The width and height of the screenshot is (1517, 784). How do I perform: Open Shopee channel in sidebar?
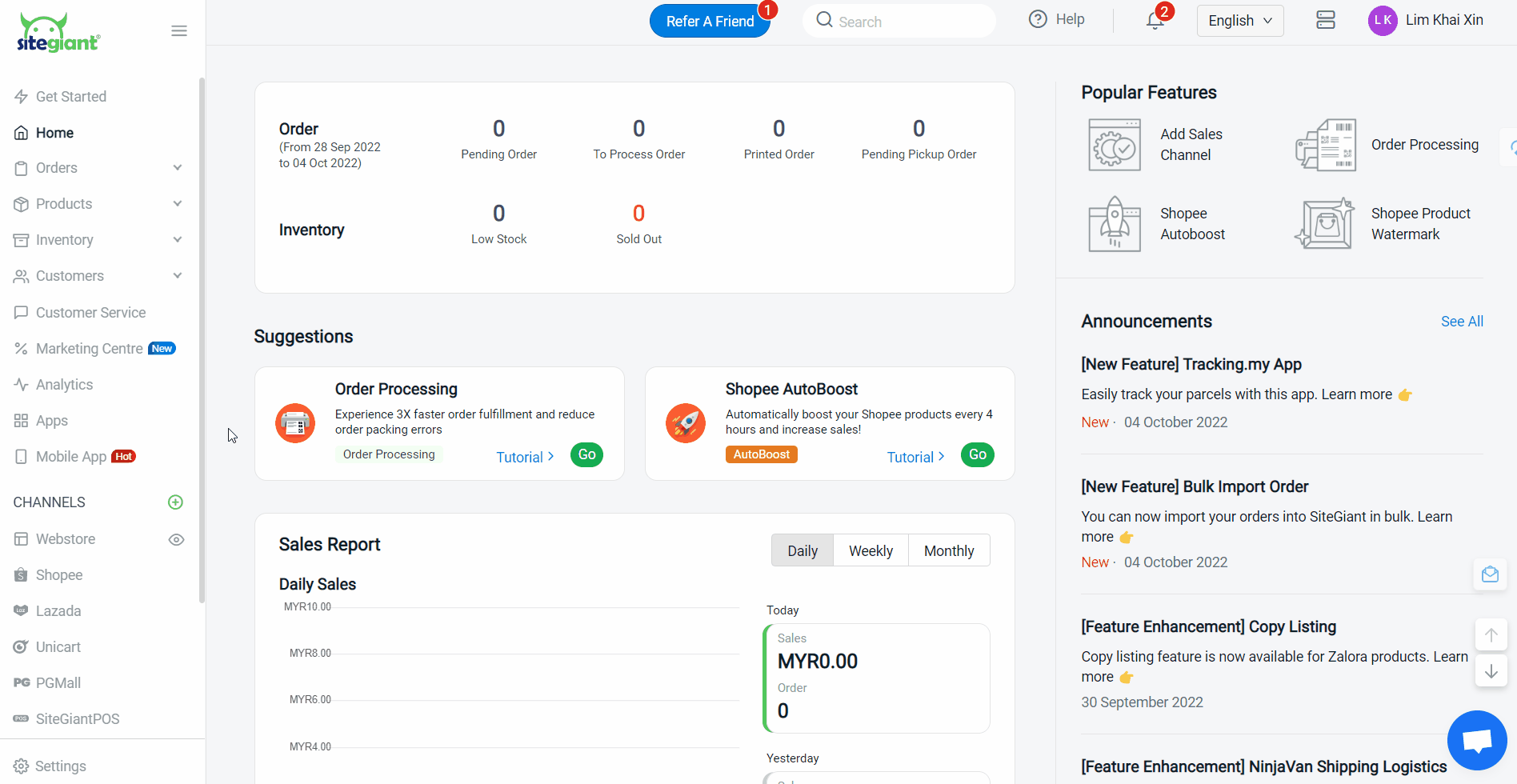[x=58, y=575]
